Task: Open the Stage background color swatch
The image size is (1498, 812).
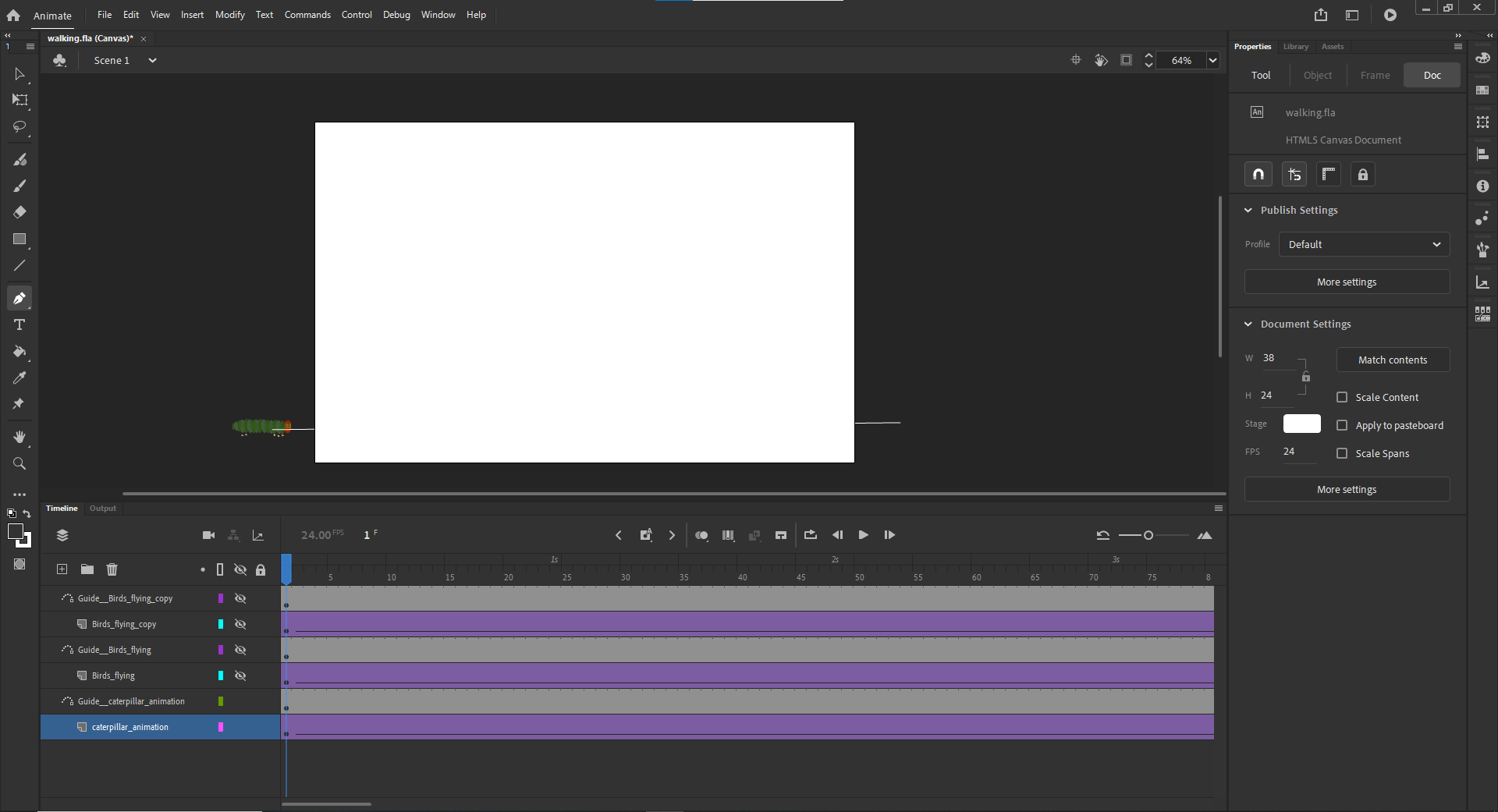Action: click(x=1301, y=424)
